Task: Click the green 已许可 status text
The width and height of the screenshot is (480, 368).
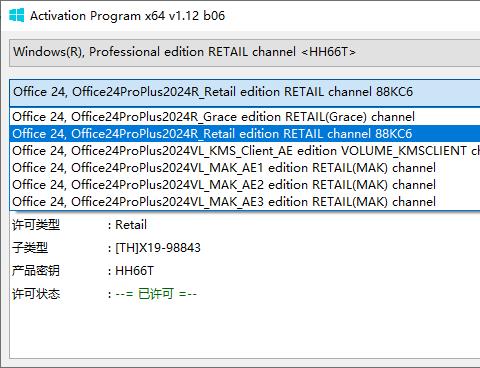Action: coord(156,294)
